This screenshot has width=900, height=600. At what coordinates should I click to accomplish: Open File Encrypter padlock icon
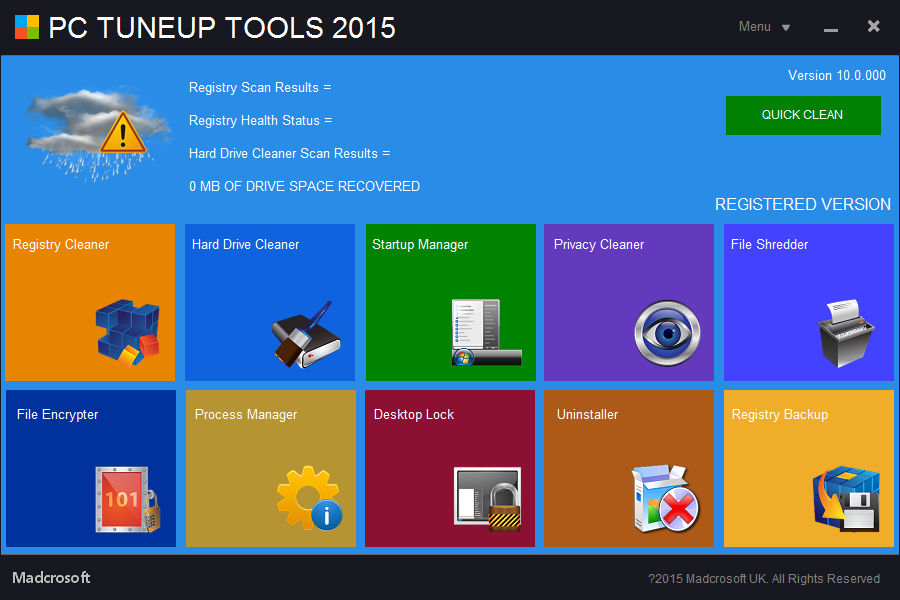127,500
